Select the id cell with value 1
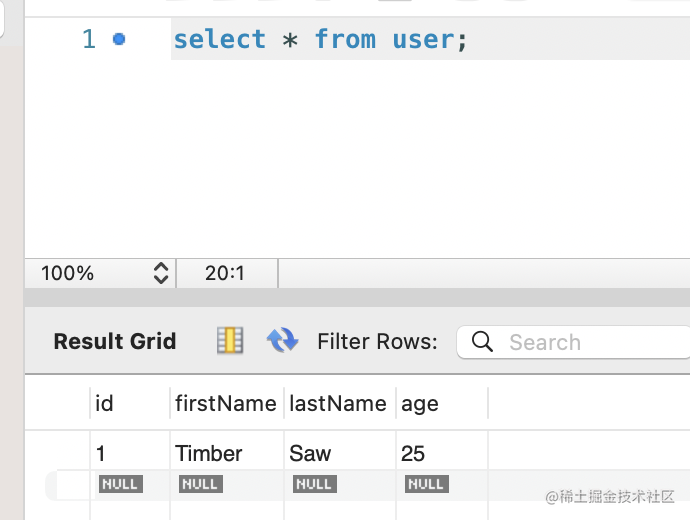The height and width of the screenshot is (520, 690). [101, 453]
